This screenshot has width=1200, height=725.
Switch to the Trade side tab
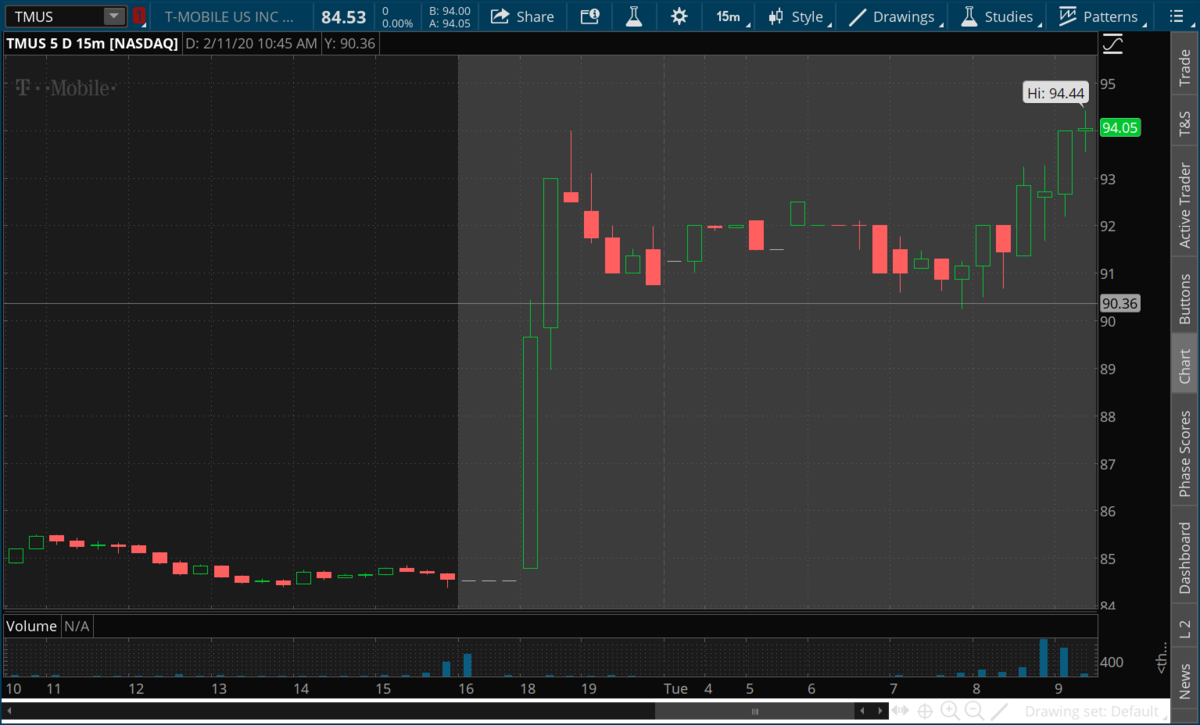click(x=1185, y=68)
